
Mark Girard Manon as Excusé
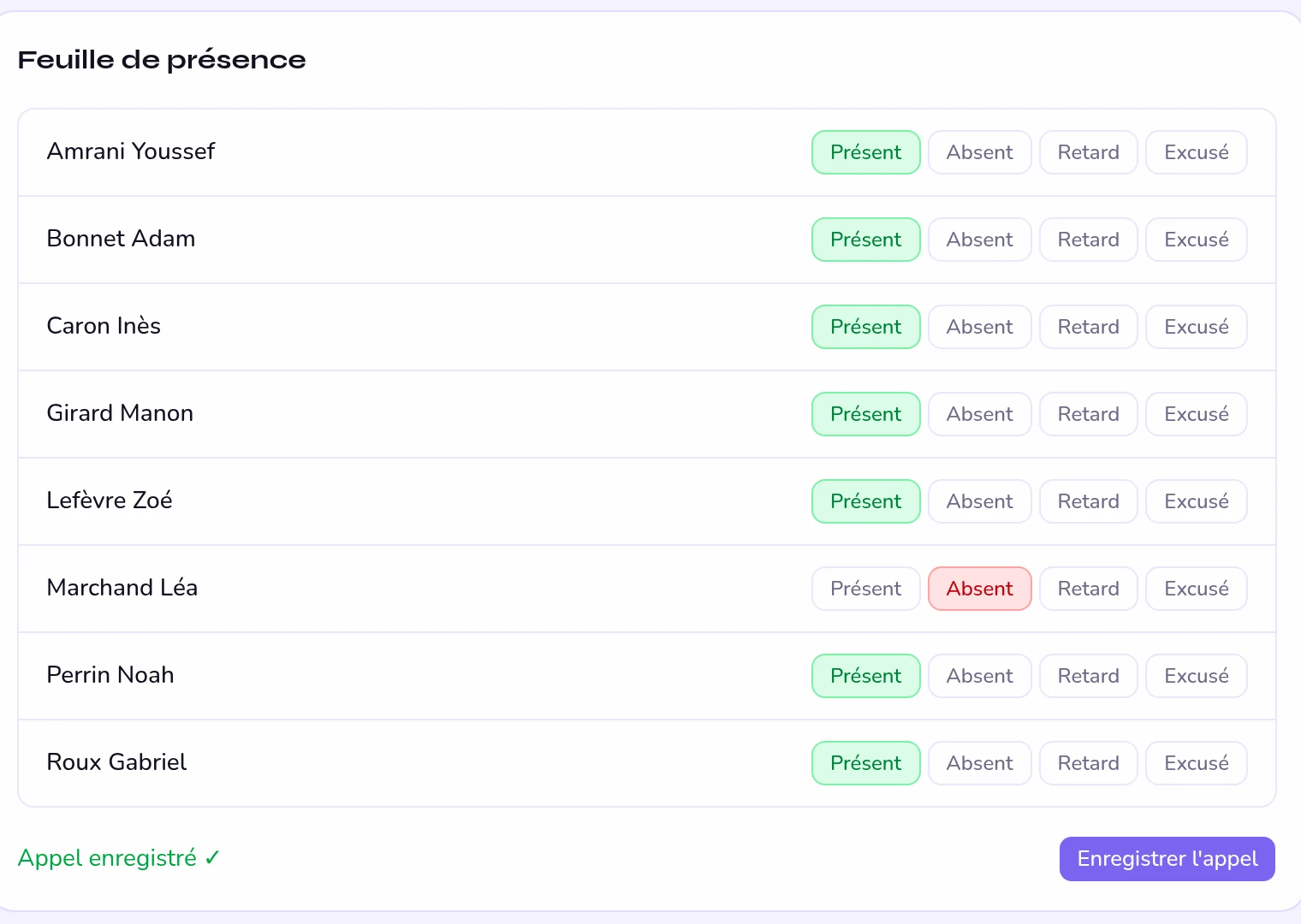(1196, 414)
